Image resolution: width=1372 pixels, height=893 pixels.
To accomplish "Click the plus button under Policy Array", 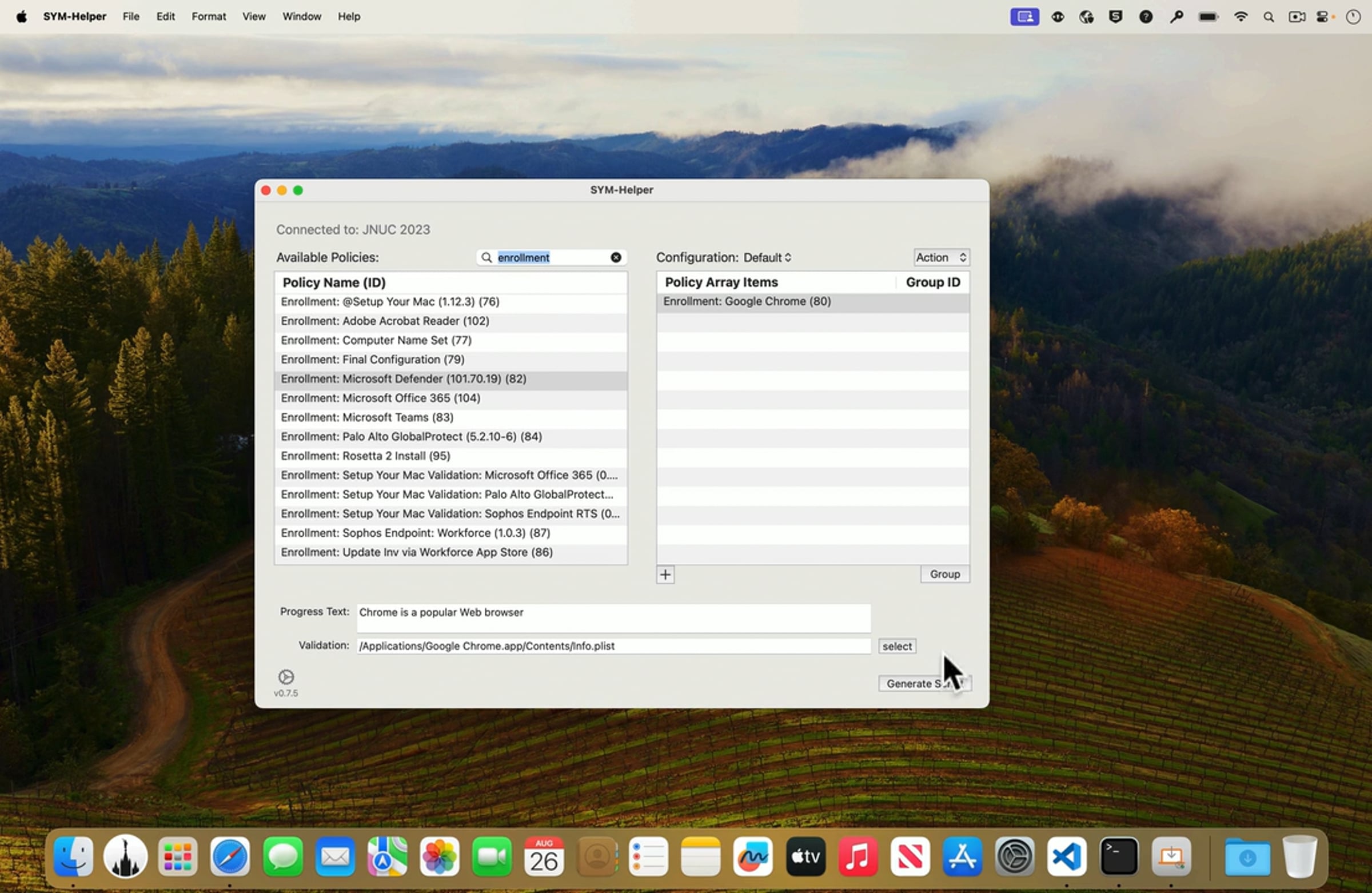I will [x=665, y=574].
